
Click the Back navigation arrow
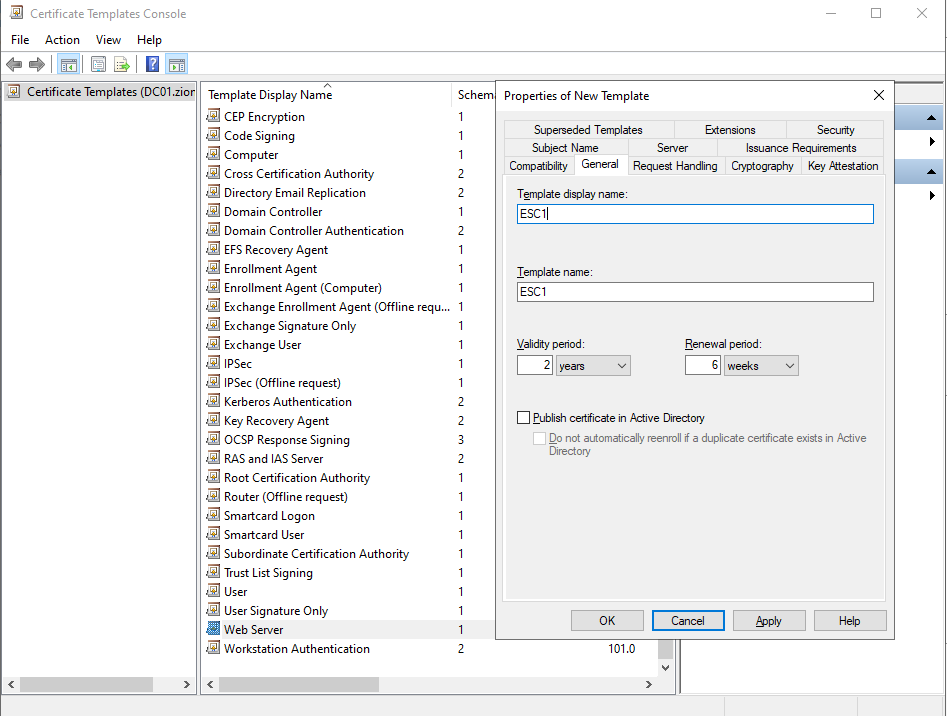14,63
